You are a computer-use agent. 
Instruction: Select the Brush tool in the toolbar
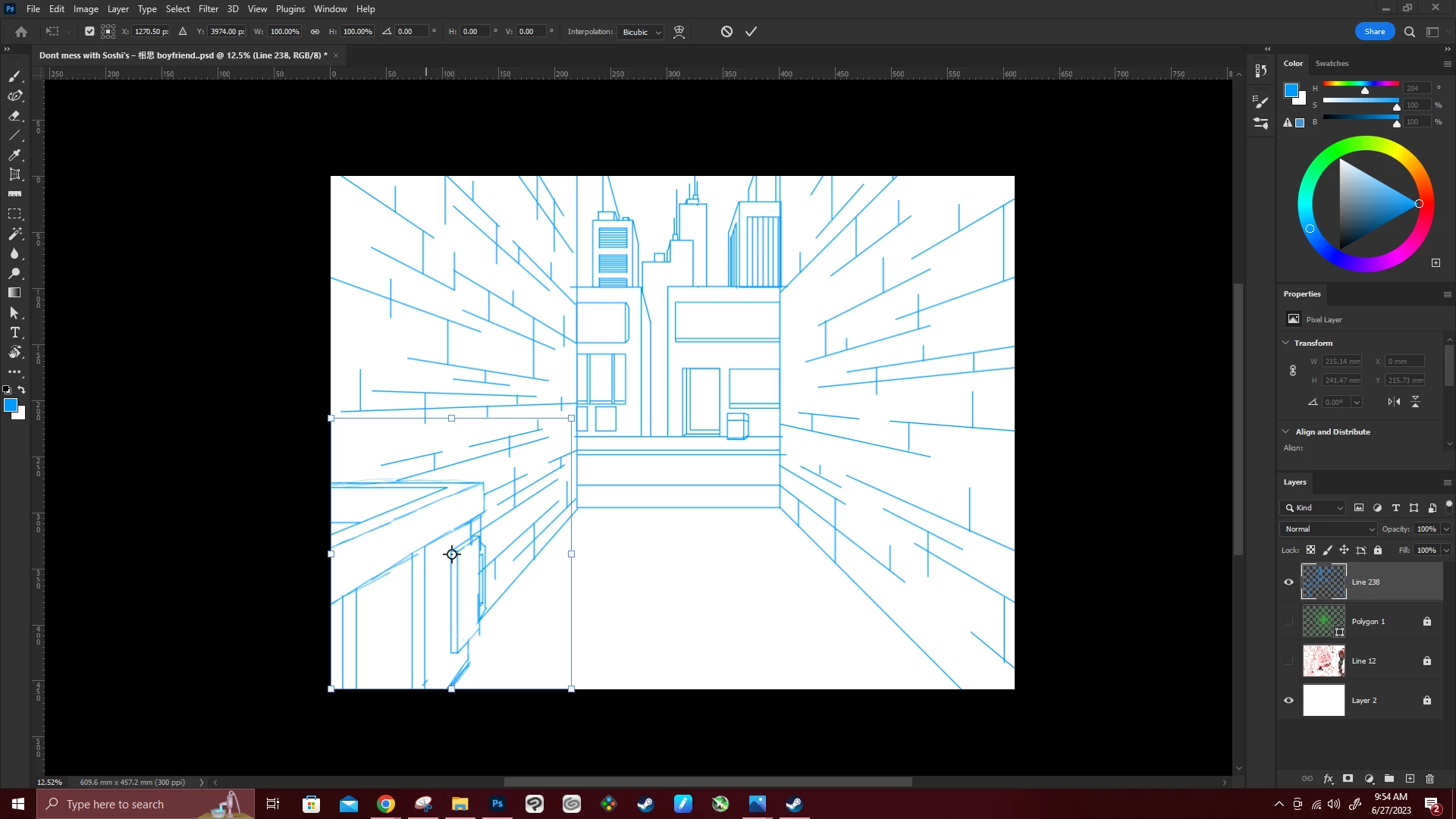[x=14, y=76]
